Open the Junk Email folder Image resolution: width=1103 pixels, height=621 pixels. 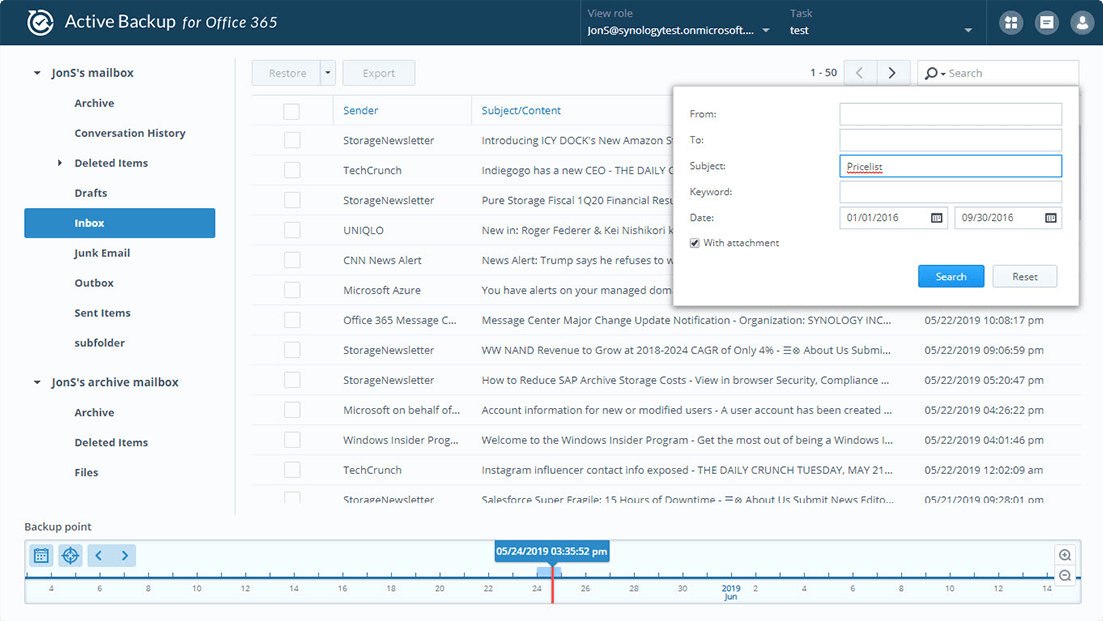pos(102,253)
